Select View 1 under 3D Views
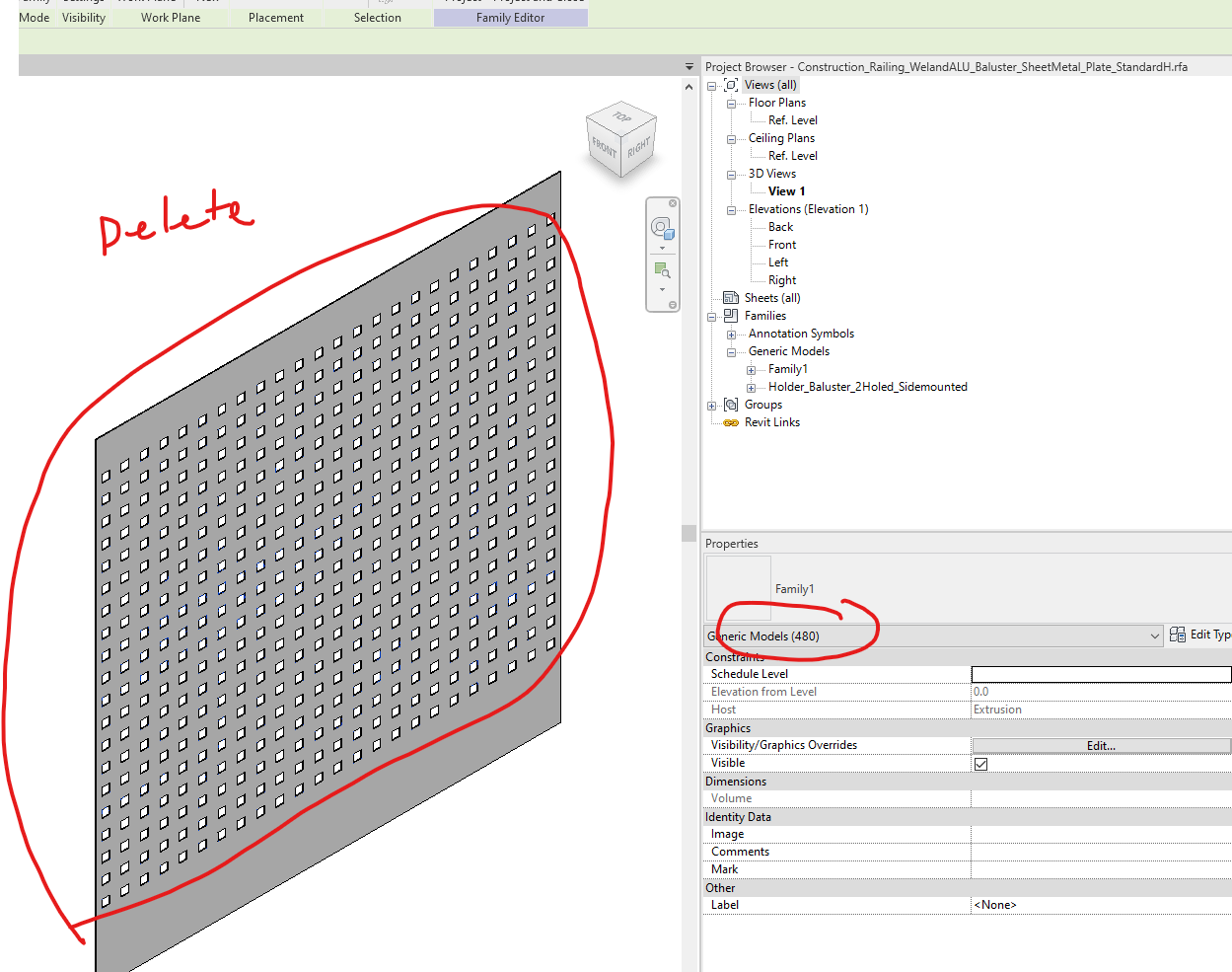Screen dimensions: 1232x972 (x=787, y=191)
